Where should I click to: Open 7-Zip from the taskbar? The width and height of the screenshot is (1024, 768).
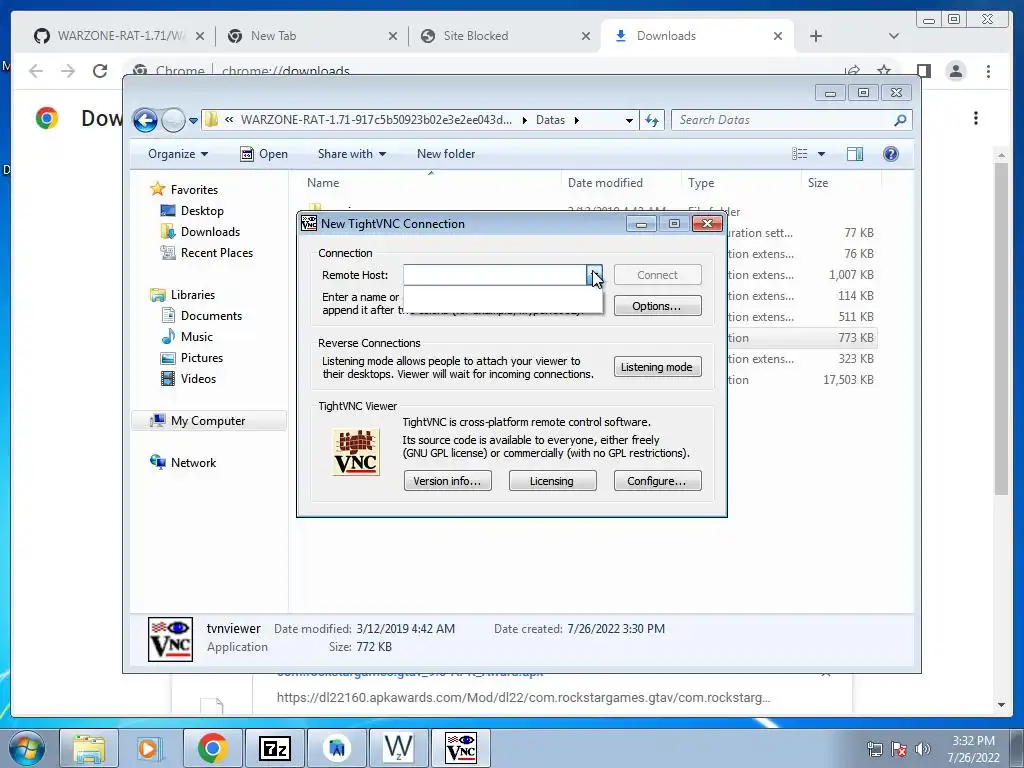(274, 748)
